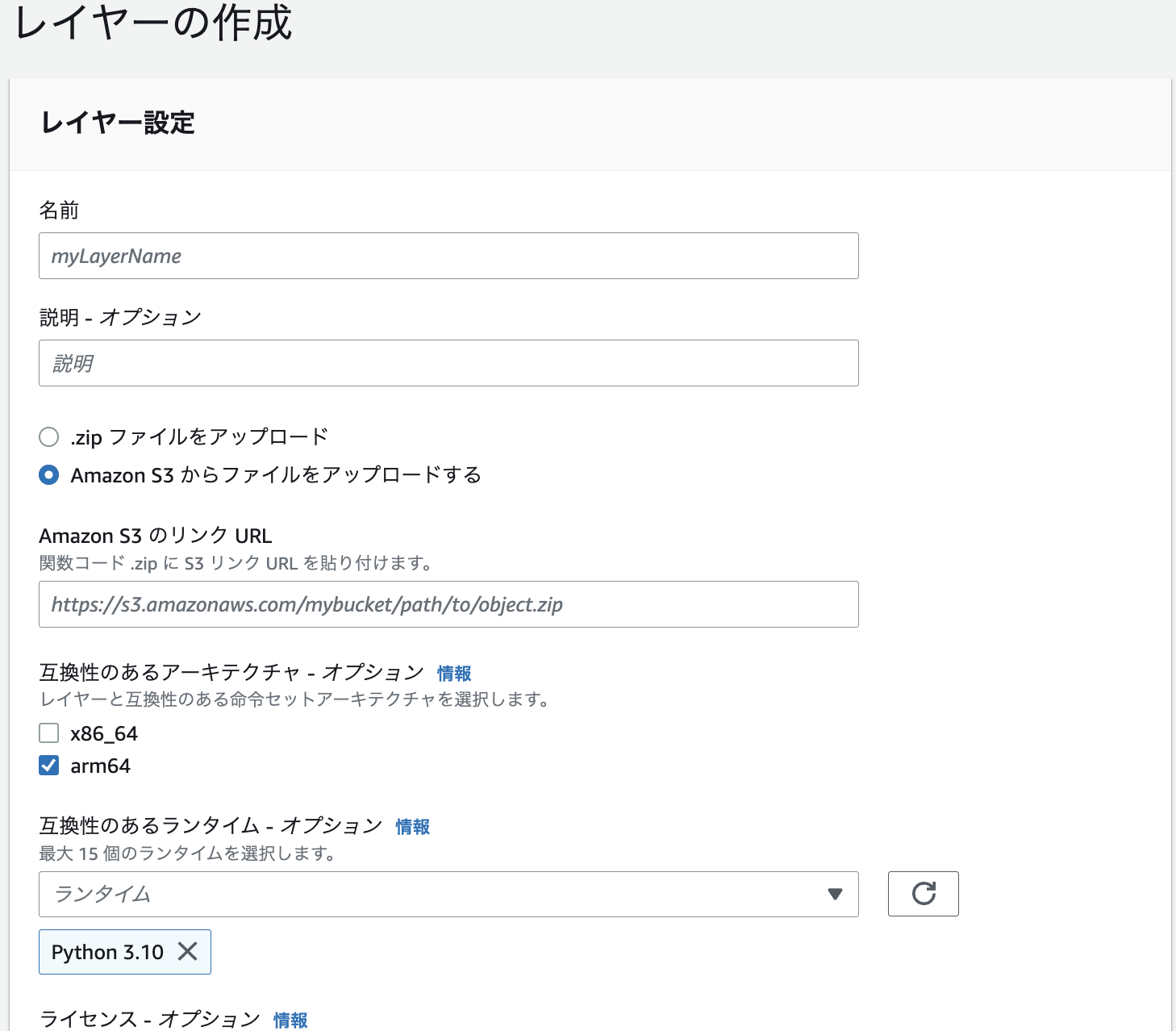Remove the Python 3.10 runtime chip
The width and height of the screenshot is (1176, 1031).
pos(186,952)
